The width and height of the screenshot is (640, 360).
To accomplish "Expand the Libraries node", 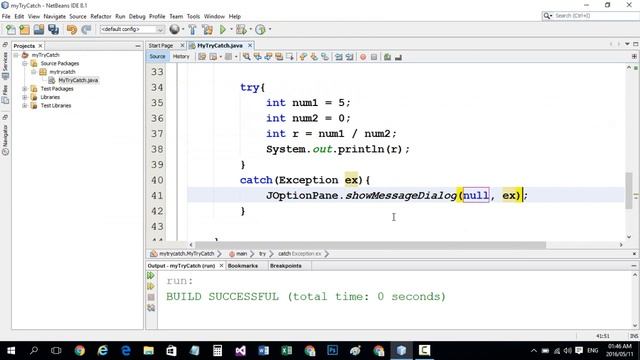I will click(24, 97).
